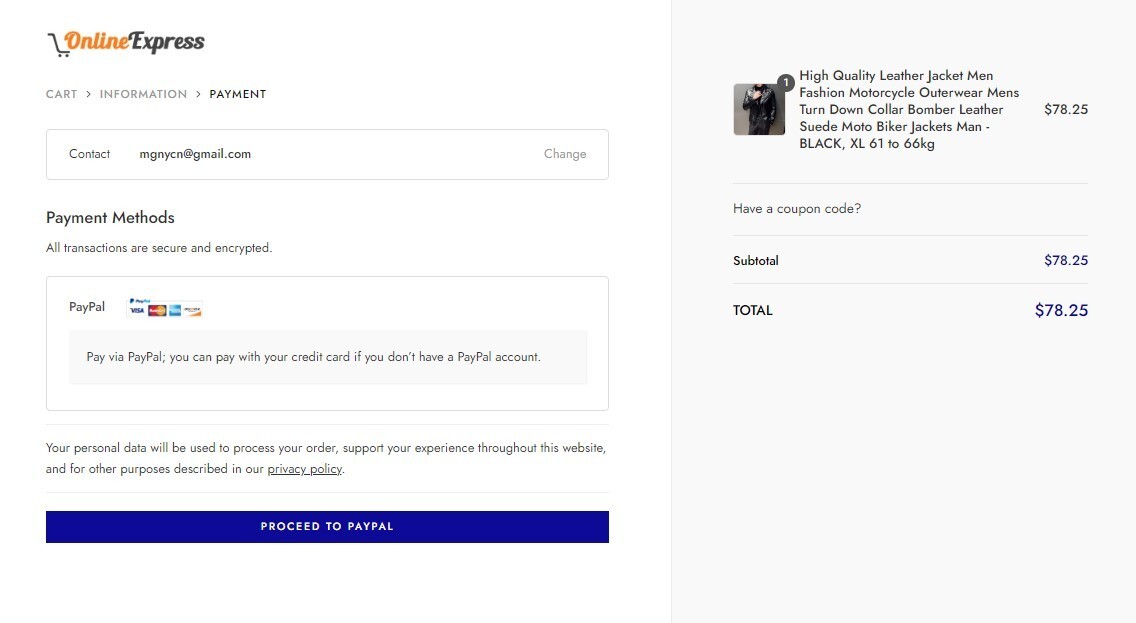This screenshot has width=1136, height=623.
Task: Select the PAYMENT breadcrumb step
Action: click(x=238, y=94)
